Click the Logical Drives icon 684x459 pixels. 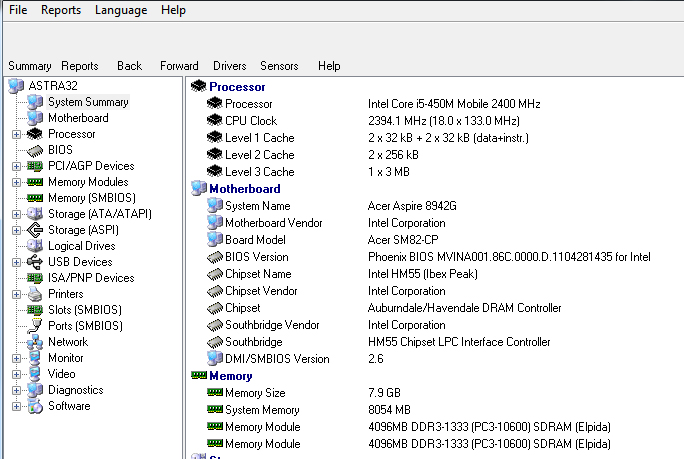35,246
